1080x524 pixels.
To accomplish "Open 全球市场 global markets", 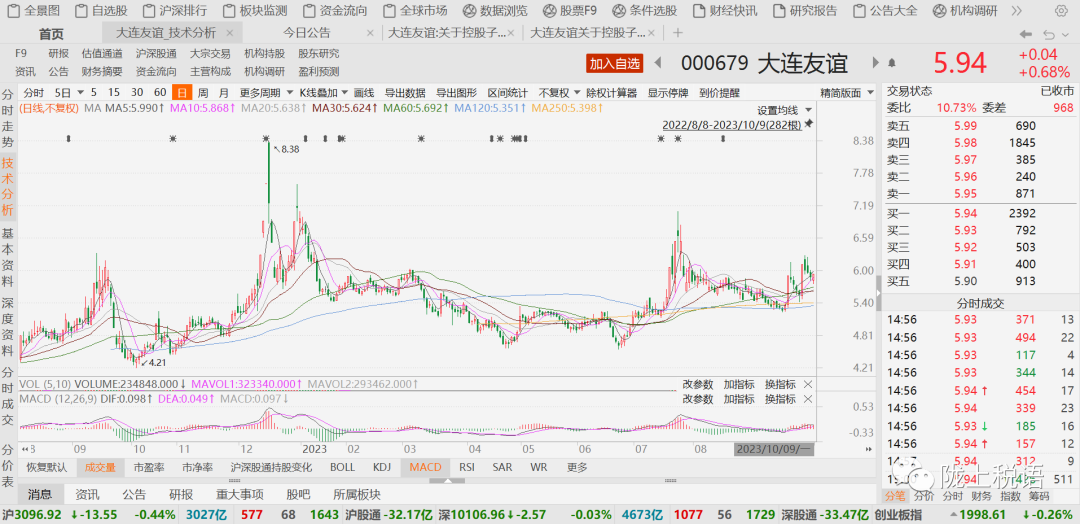I will [415, 10].
